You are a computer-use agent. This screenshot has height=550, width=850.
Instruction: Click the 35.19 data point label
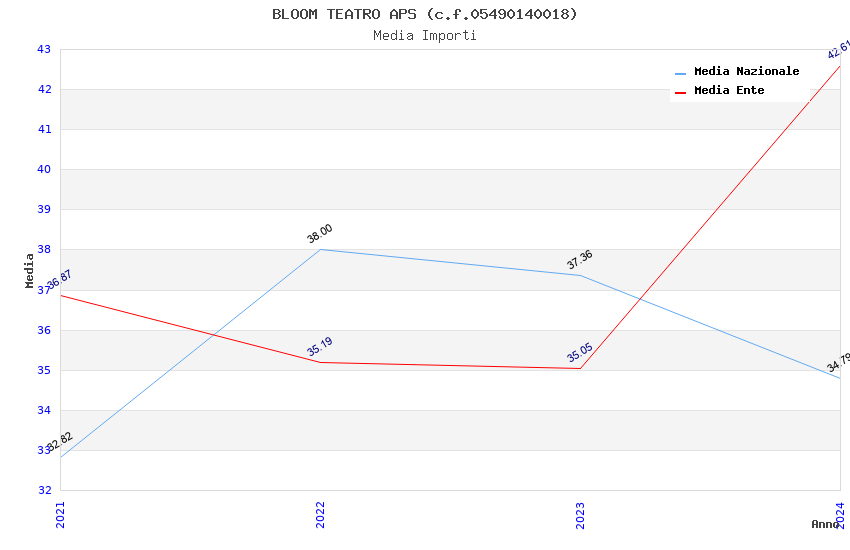(x=320, y=347)
